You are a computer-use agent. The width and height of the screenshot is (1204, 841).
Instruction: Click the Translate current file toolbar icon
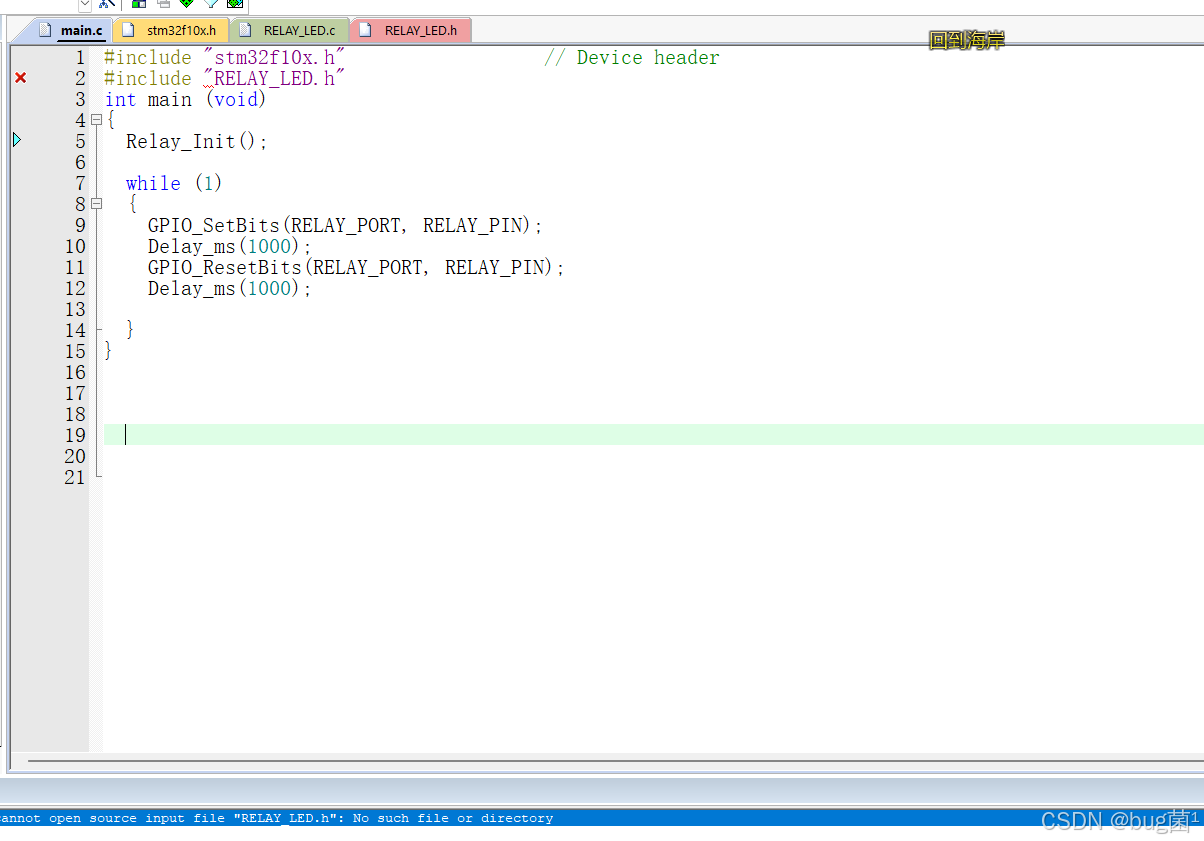[x=211, y=4]
